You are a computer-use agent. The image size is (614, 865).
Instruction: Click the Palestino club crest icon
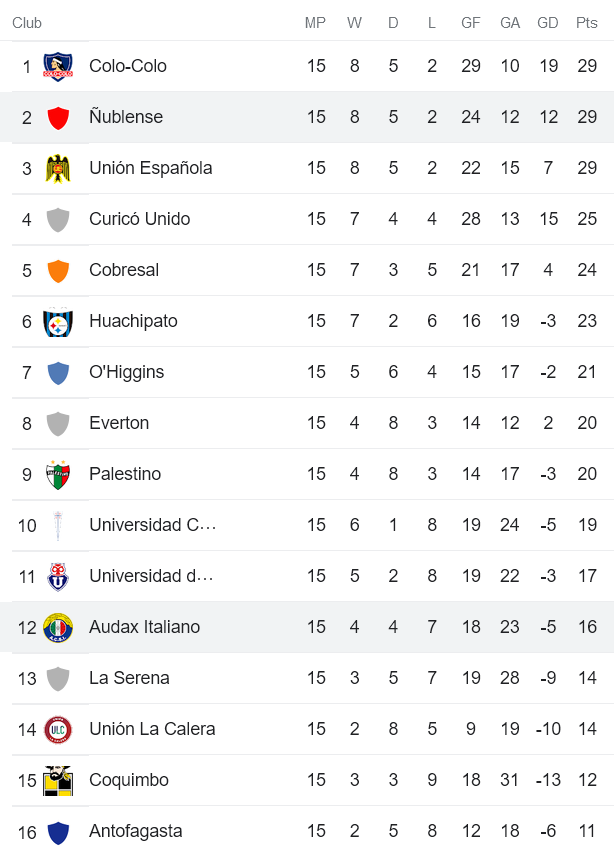tap(58, 475)
